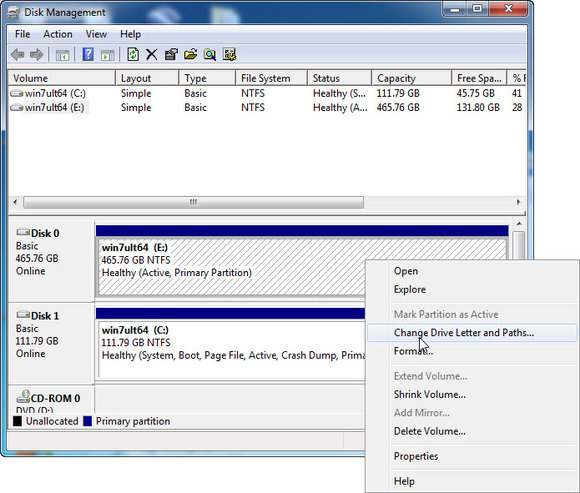The width and height of the screenshot is (580, 493).
Task: Click the blue Help question-mark toolbar icon
Action: click(x=88, y=55)
